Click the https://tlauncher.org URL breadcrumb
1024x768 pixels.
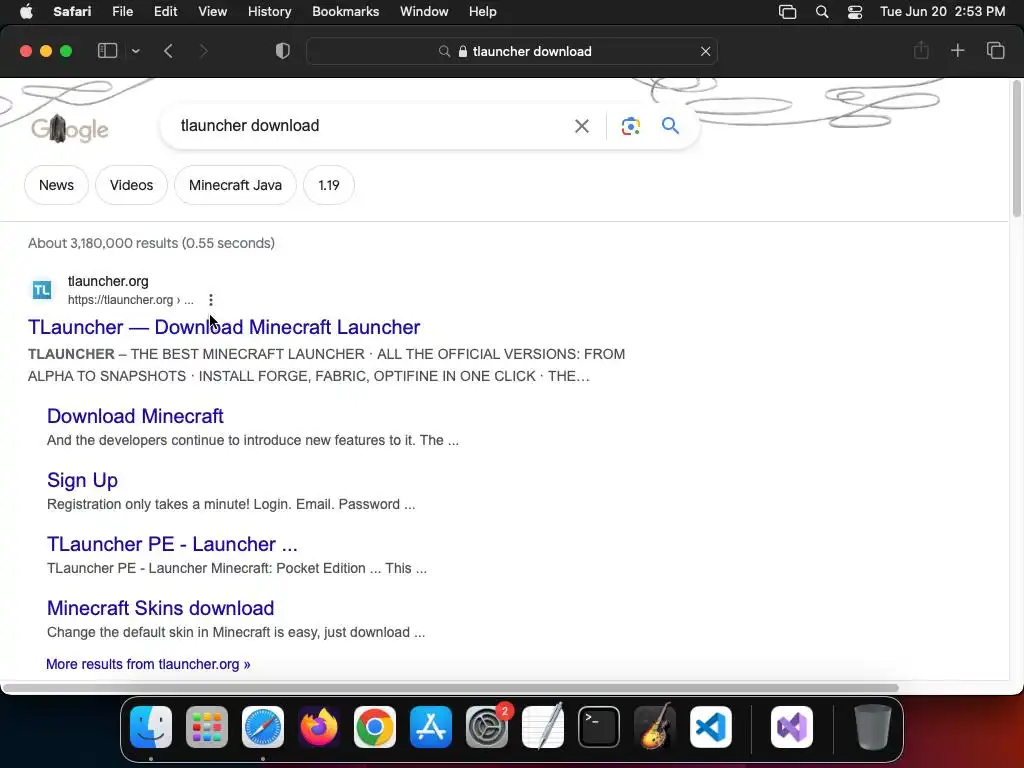coord(131,300)
